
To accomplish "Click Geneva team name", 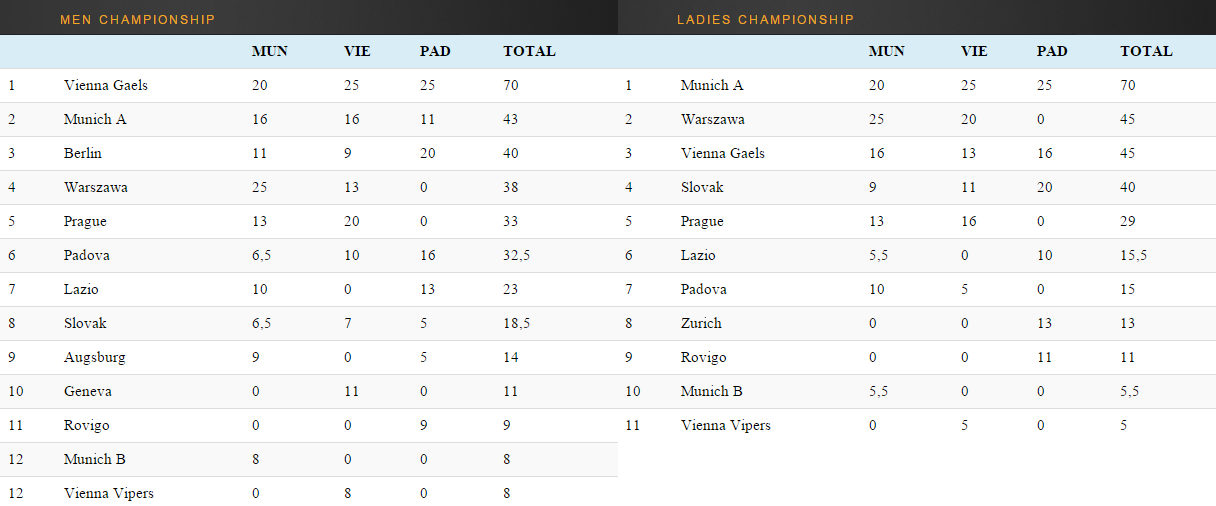I will point(87,391).
